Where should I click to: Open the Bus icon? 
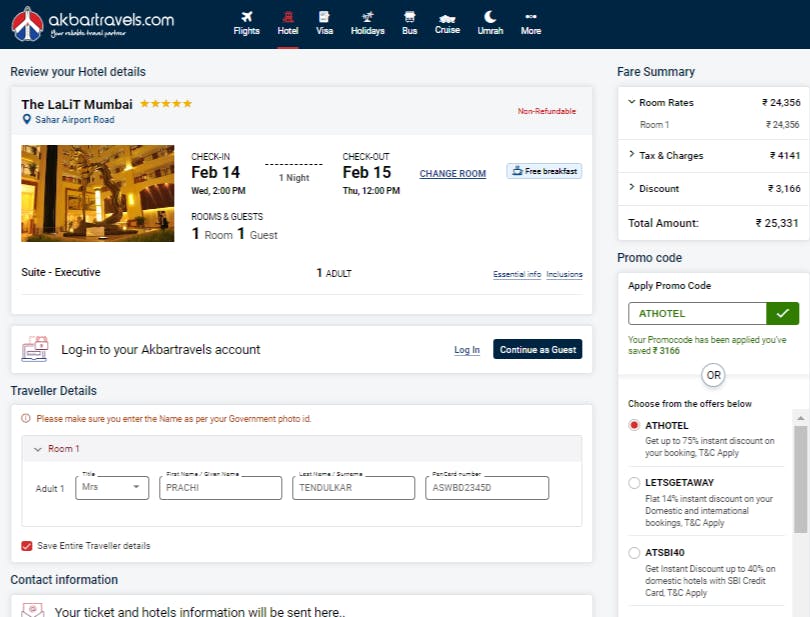tap(409, 17)
